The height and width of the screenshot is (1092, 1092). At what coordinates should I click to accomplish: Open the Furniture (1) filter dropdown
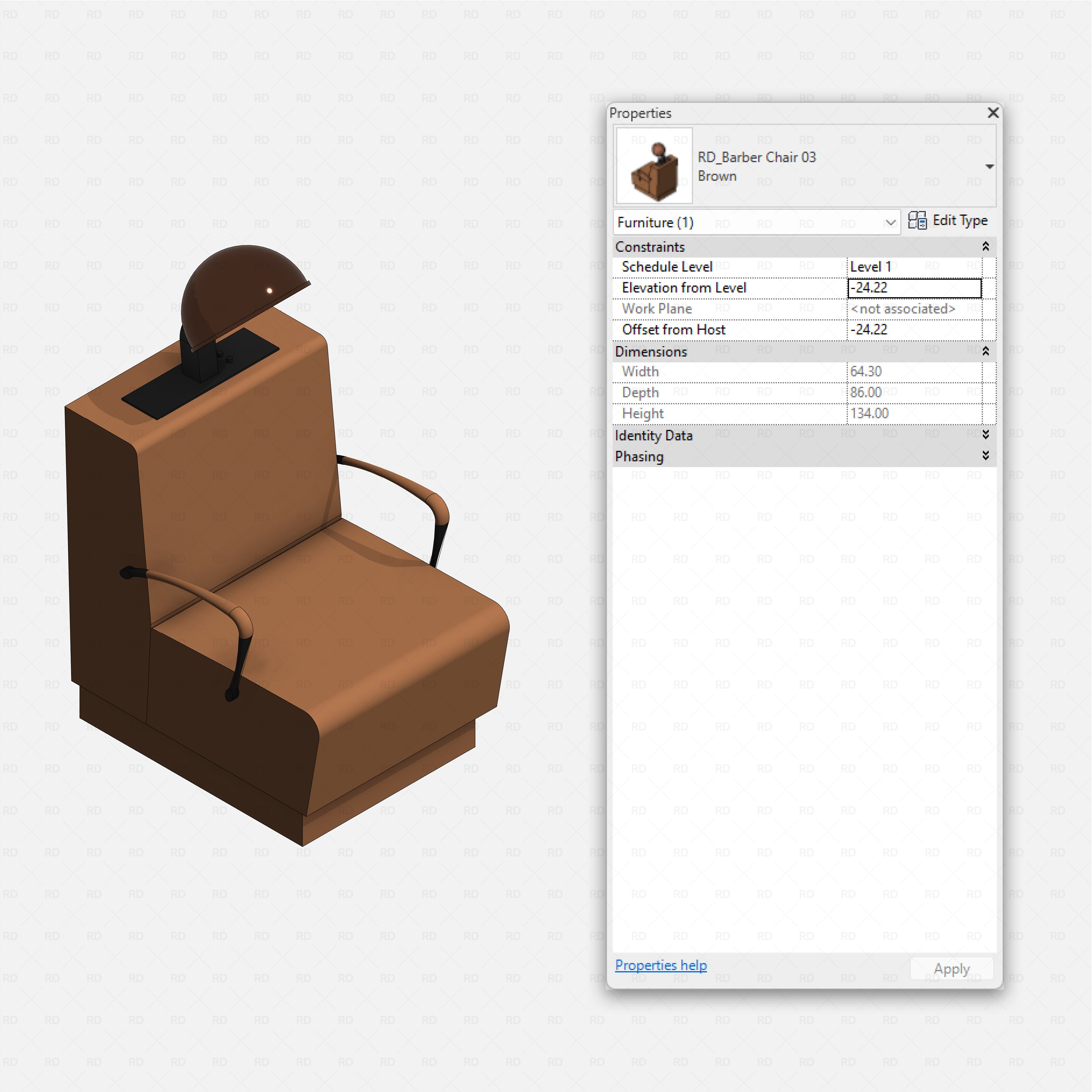[x=891, y=222]
